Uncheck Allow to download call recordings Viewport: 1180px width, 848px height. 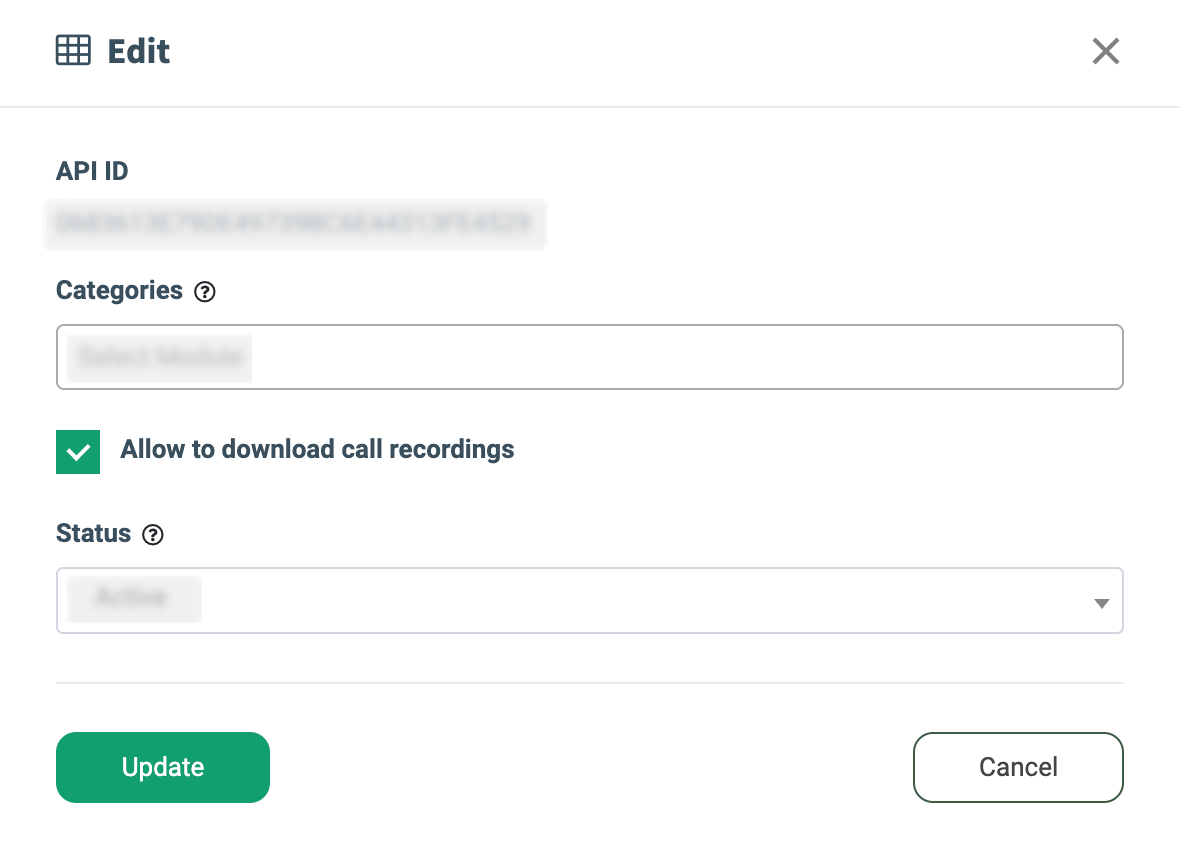(x=78, y=451)
